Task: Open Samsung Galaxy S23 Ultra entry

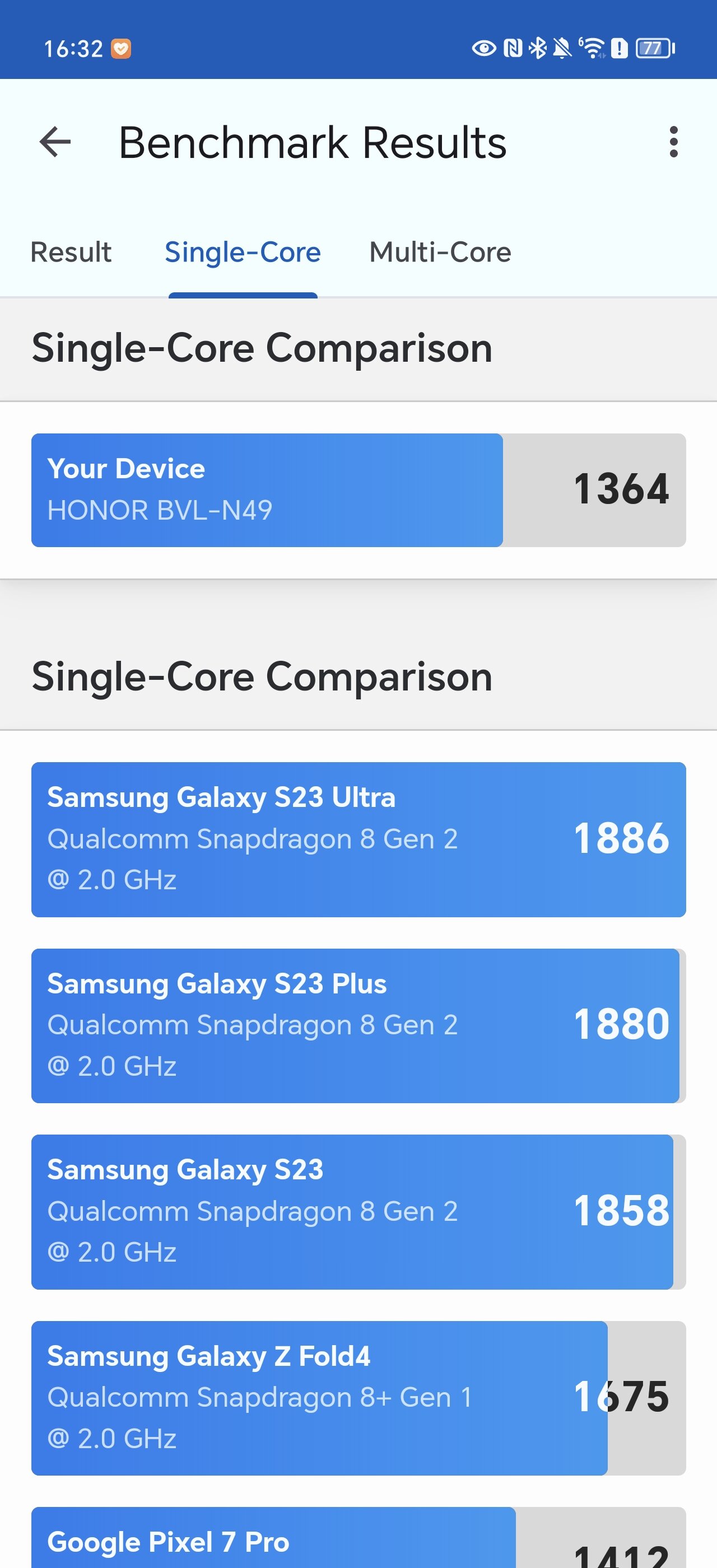Action: [x=358, y=839]
